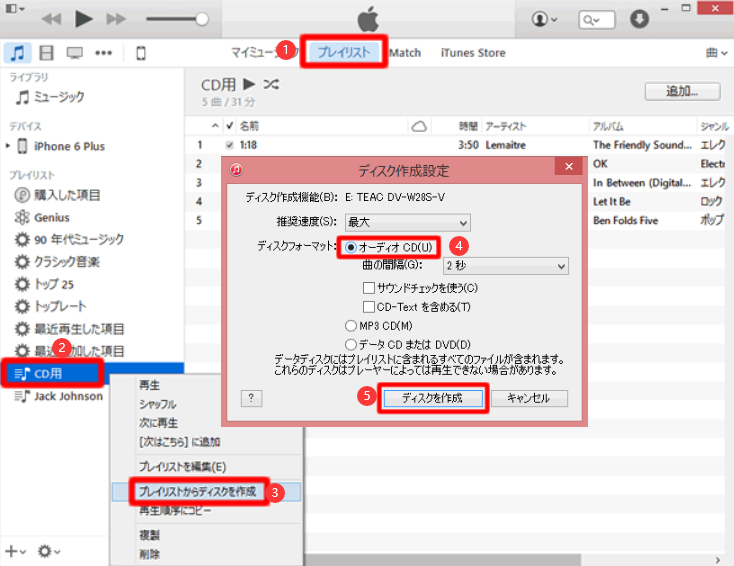734x566 pixels.
Task: Open the 曲の間隔 dropdown
Action: [x=506, y=266]
